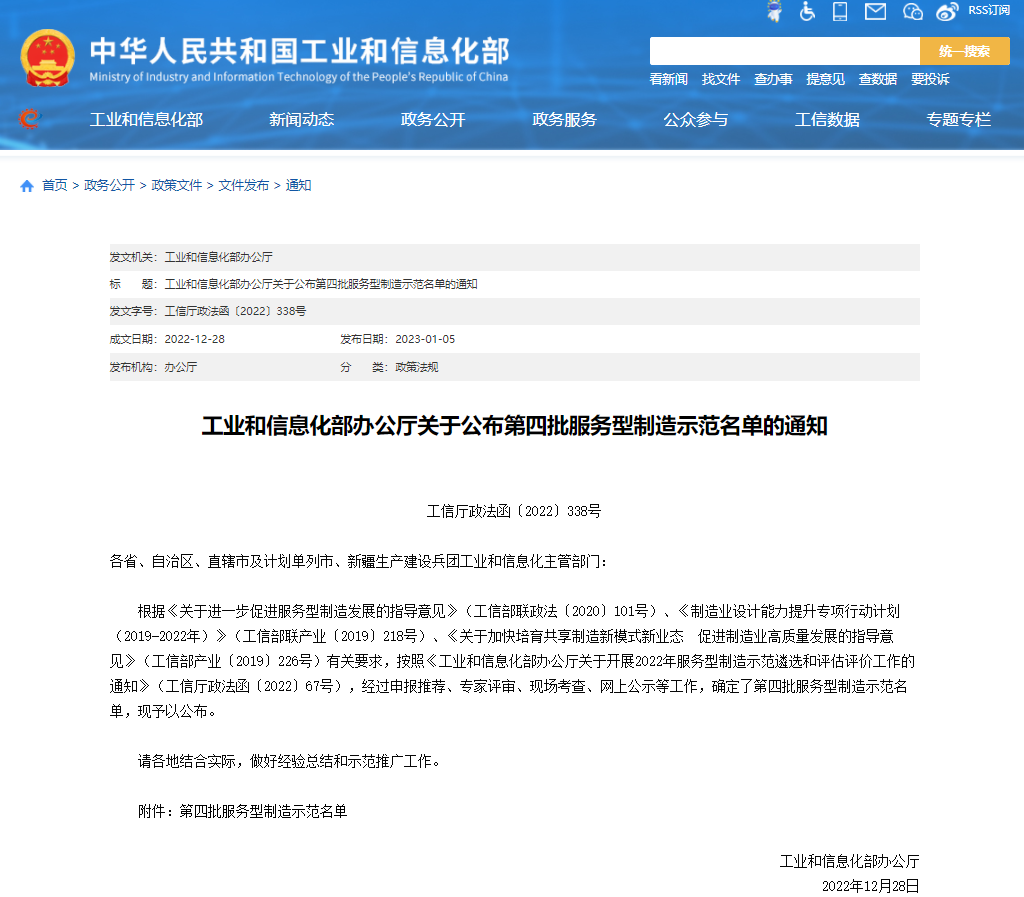Click the bold article headline
The width and height of the screenshot is (1024, 897).
515,426
